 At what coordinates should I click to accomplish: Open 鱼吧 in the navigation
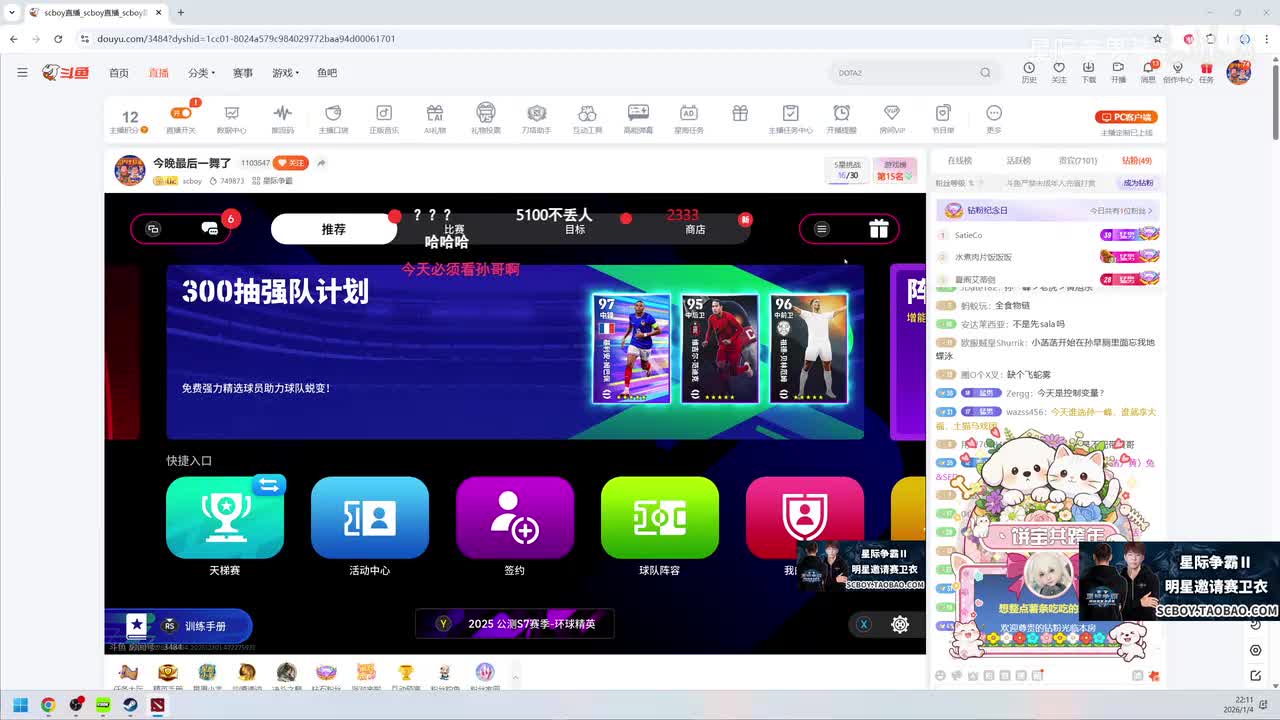pos(327,73)
